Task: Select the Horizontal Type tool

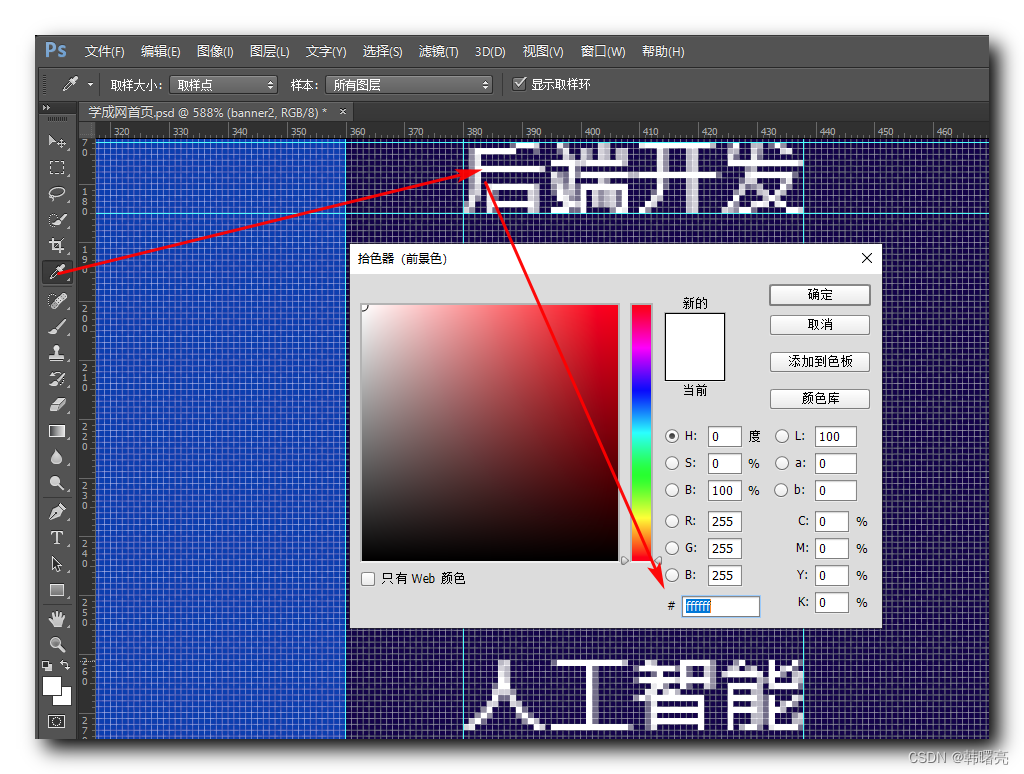Action: tap(57, 538)
